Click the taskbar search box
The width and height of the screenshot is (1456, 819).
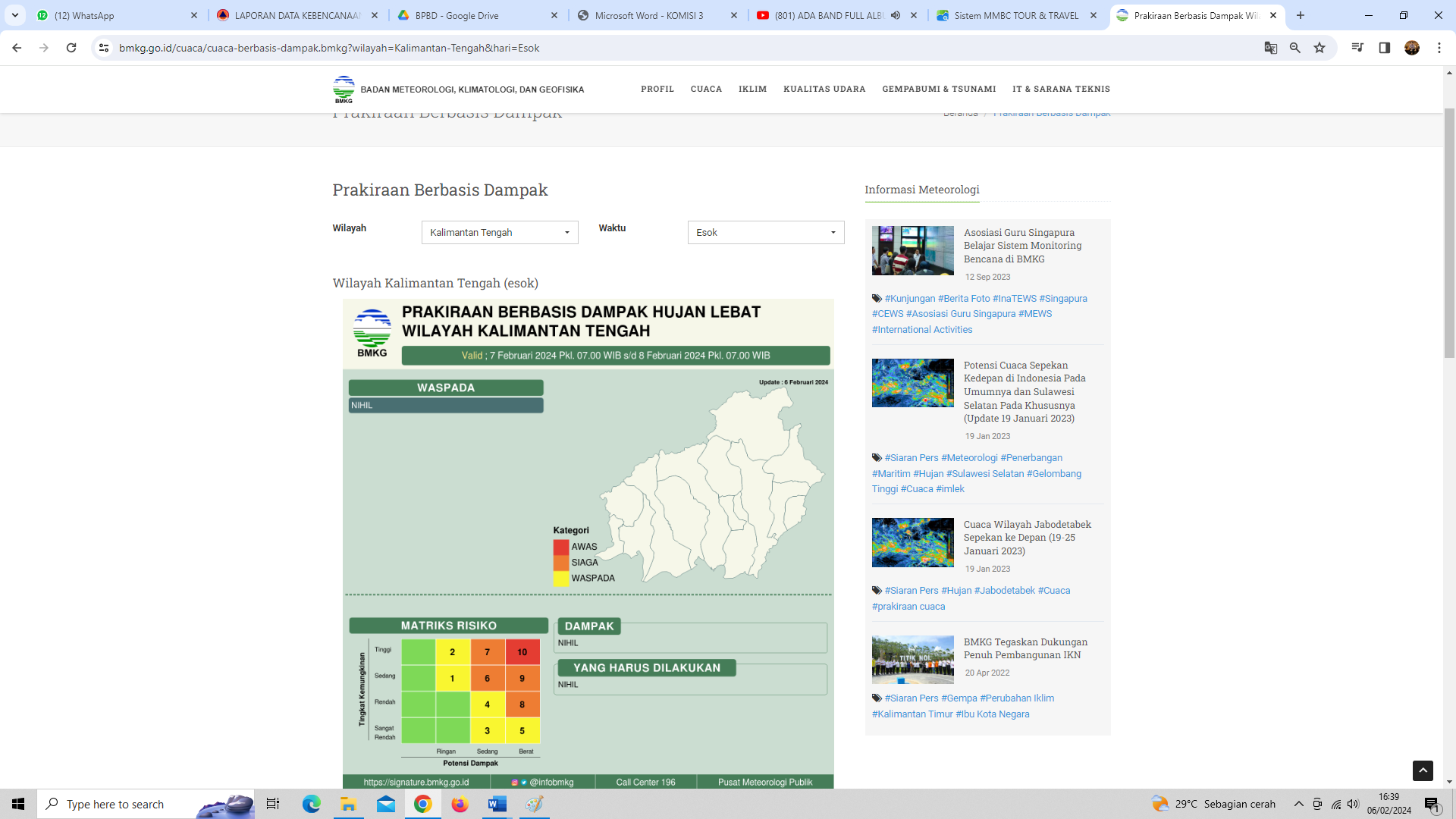[146, 804]
